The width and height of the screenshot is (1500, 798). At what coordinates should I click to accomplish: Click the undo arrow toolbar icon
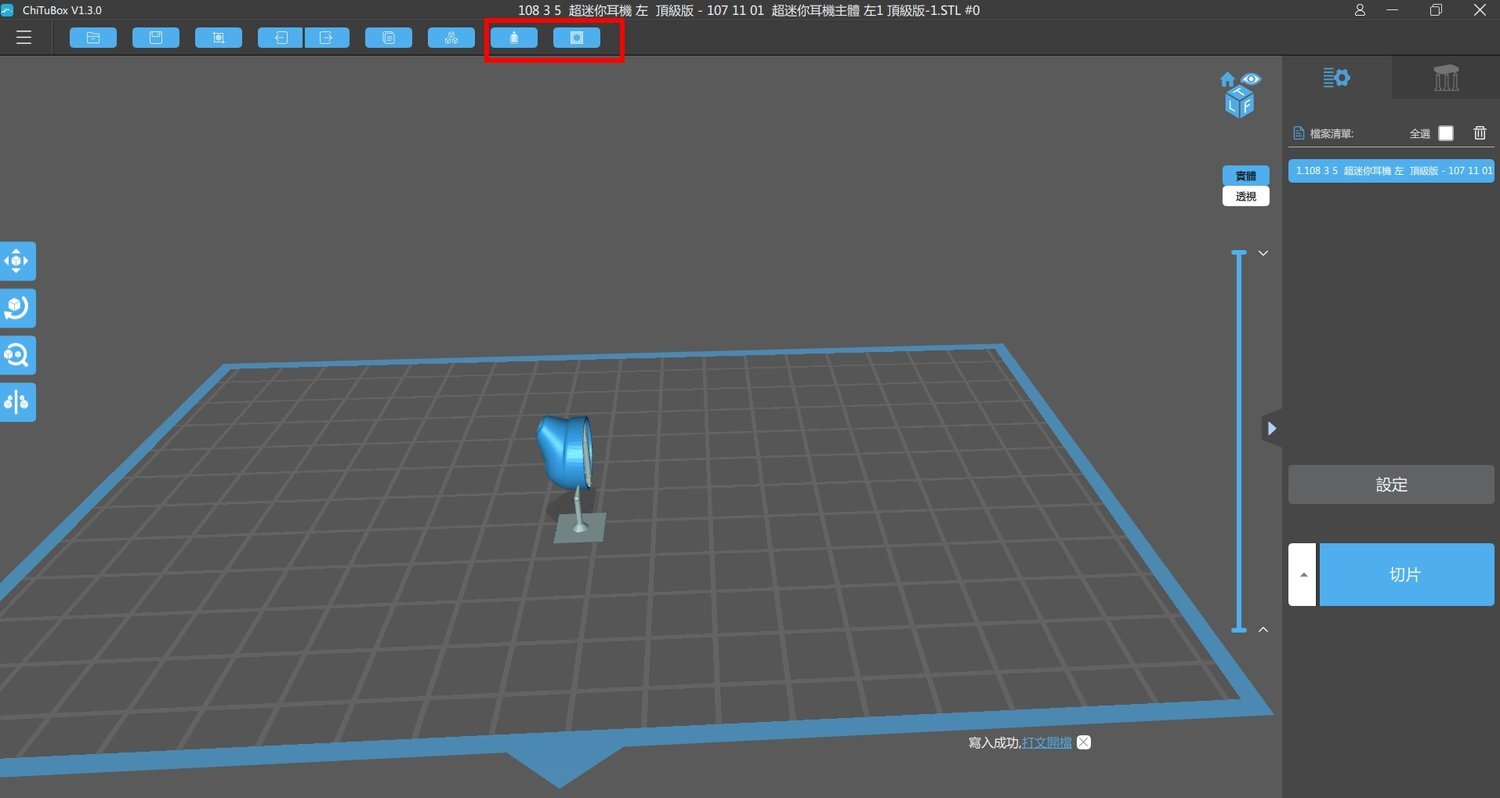pos(281,38)
